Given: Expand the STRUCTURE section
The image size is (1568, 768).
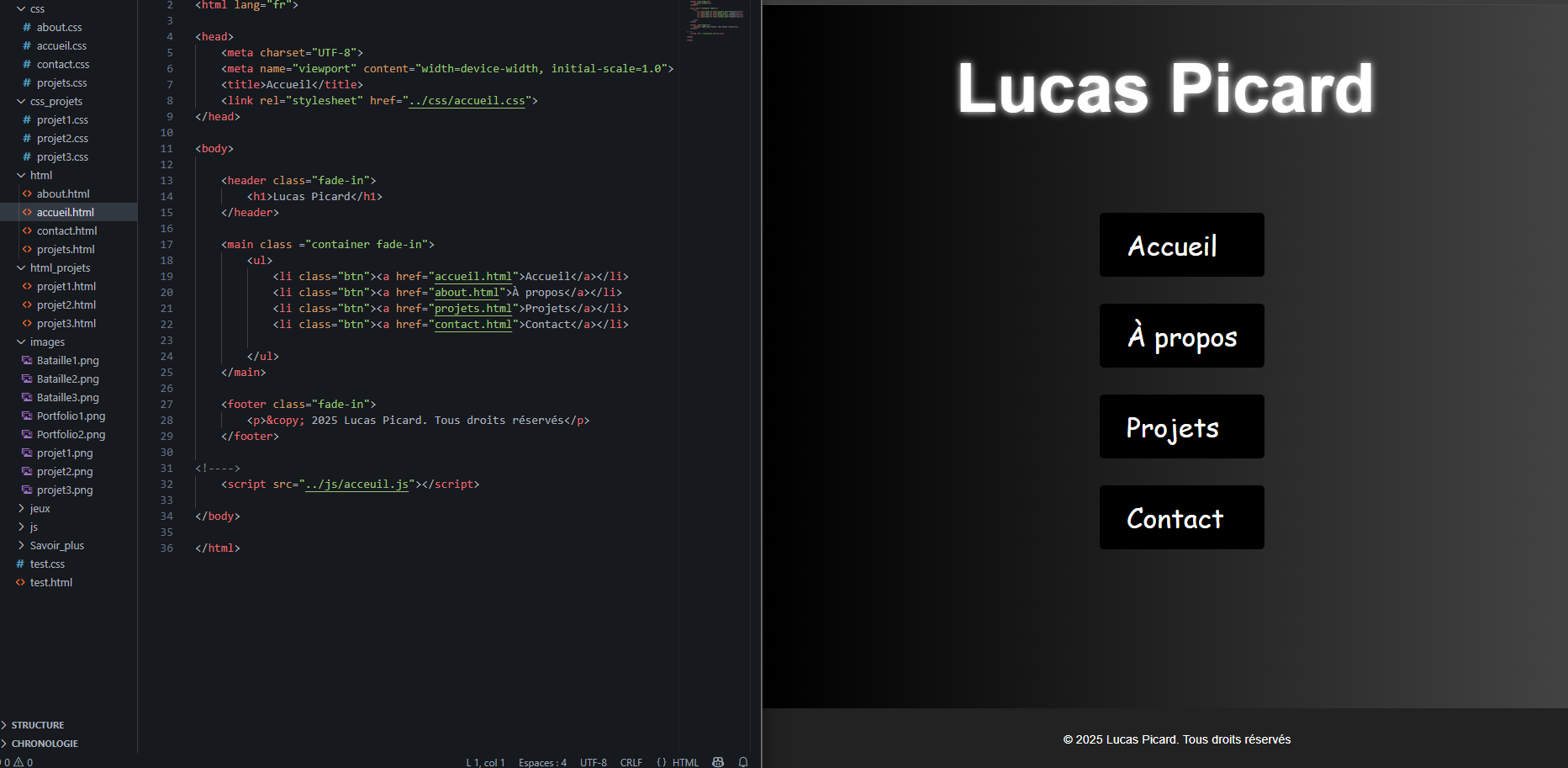Looking at the screenshot, I should 37,725.
